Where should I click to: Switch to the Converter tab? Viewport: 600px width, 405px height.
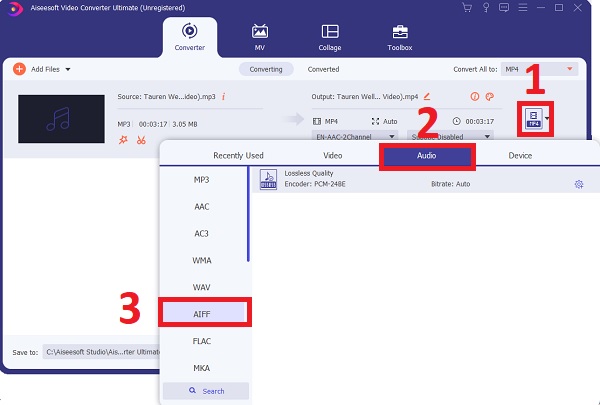[x=190, y=37]
